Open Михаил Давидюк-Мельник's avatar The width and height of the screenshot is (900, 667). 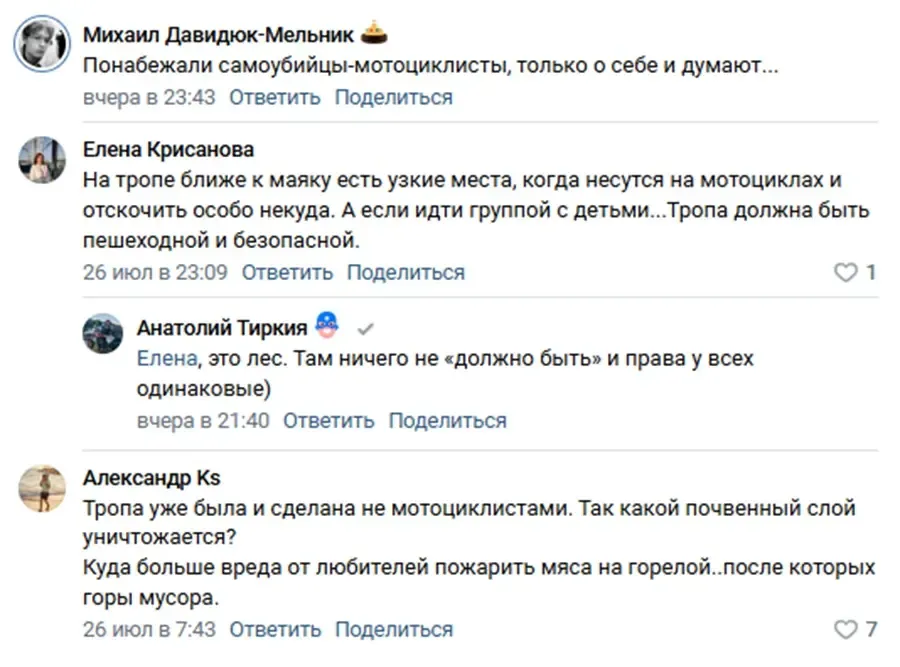pyautogui.click(x=42, y=44)
